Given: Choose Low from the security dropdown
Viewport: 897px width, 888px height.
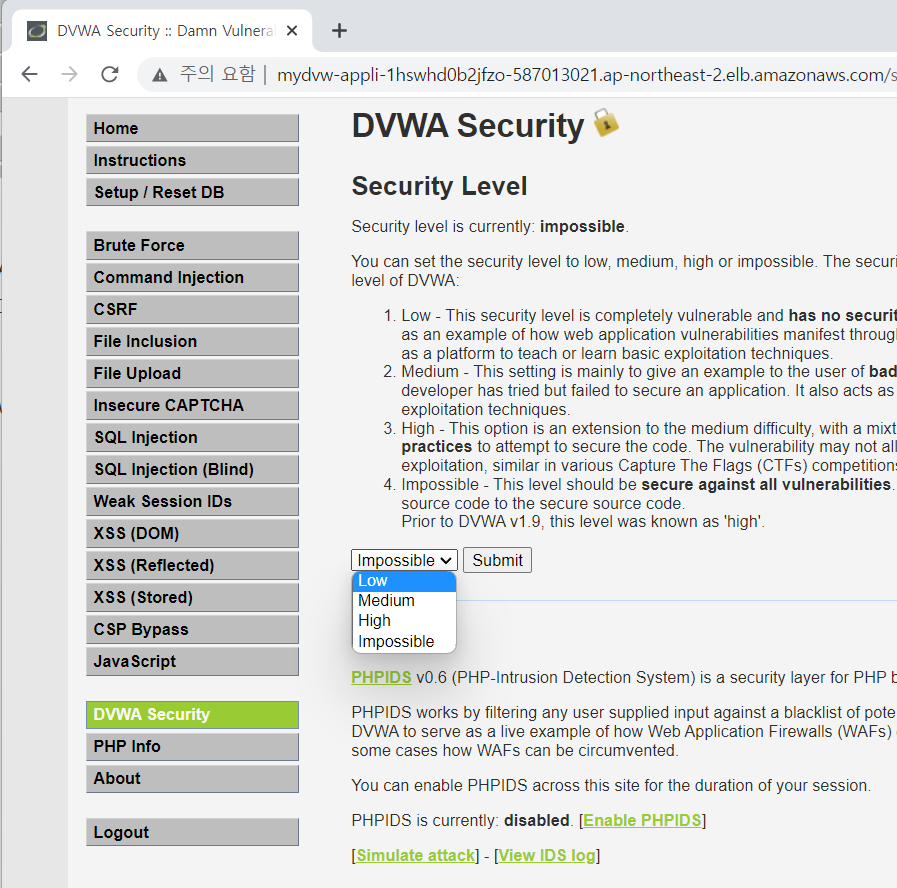Looking at the screenshot, I should coord(404,581).
